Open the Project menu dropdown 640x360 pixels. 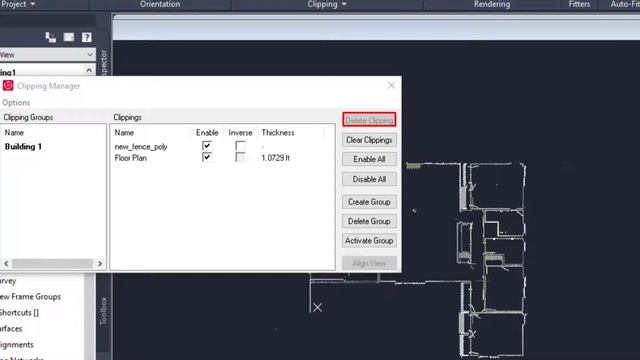tap(18, 4)
